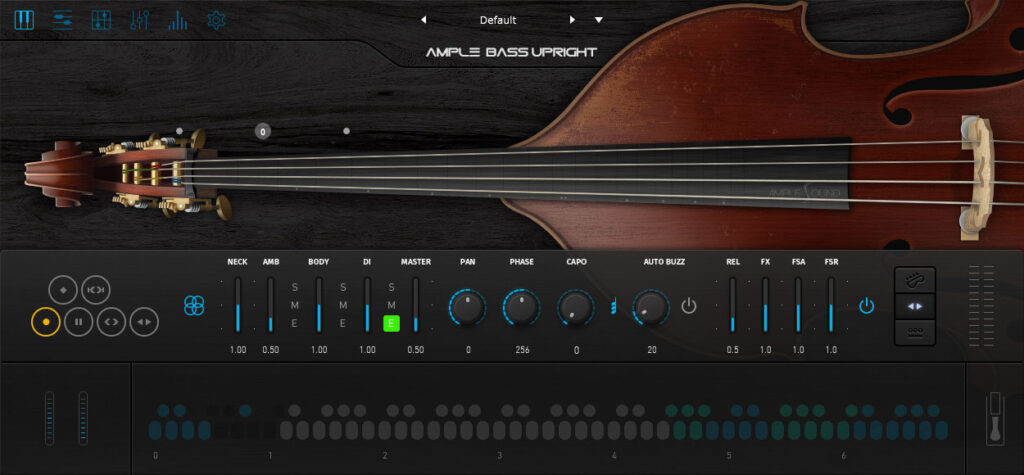Adjust the AMB volume fader
Image resolution: width=1024 pixels, height=475 pixels.
270,305
